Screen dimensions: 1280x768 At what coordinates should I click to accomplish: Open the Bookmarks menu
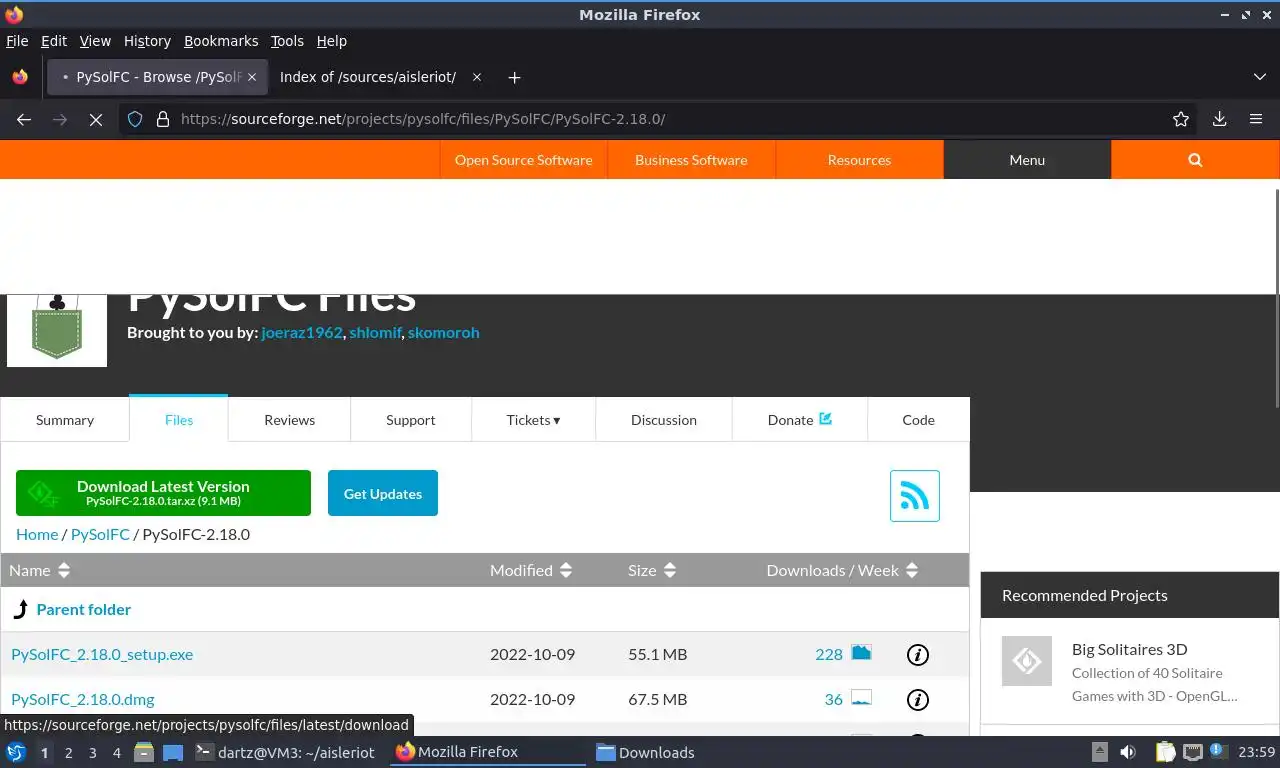[x=221, y=41]
